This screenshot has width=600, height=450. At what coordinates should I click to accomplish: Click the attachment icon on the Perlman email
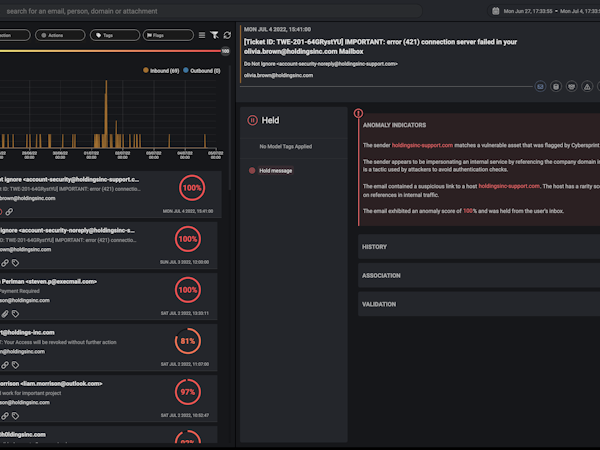pos(5,314)
